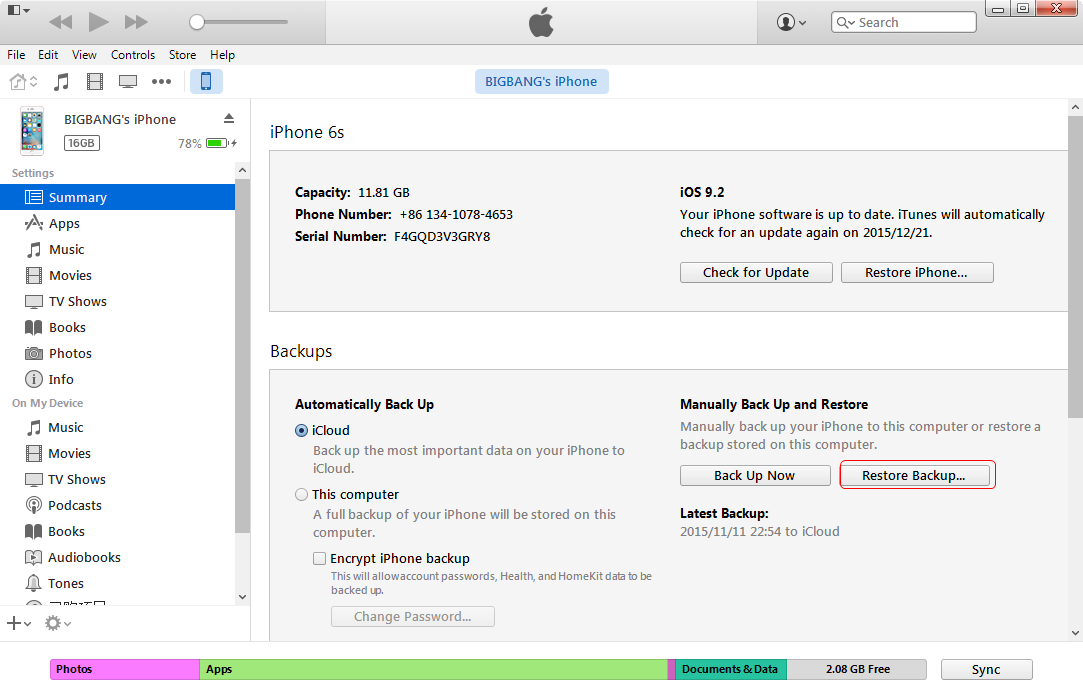Open TV Shows under Settings
1083x697 pixels.
tap(117, 301)
